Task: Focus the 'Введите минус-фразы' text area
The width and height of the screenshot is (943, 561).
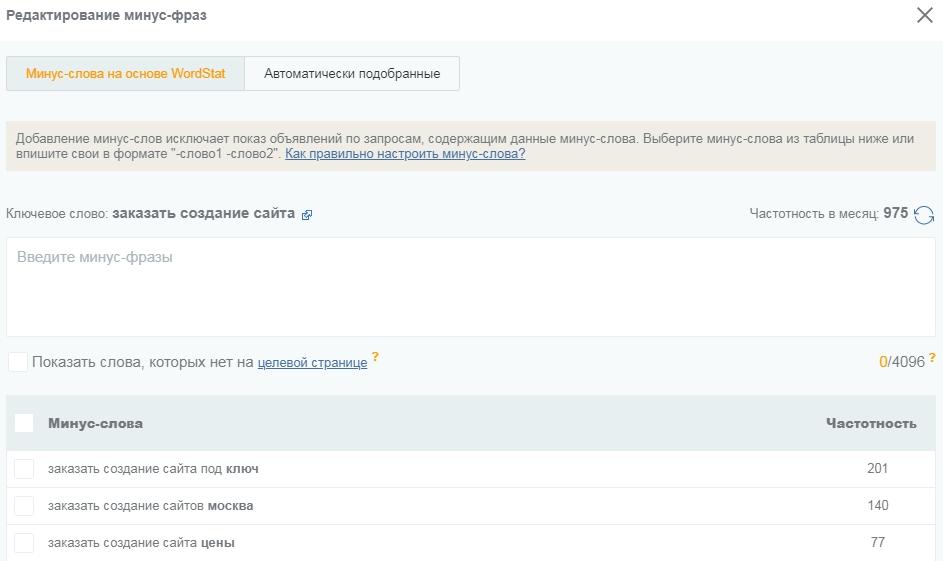Action: pyautogui.click(x=470, y=286)
